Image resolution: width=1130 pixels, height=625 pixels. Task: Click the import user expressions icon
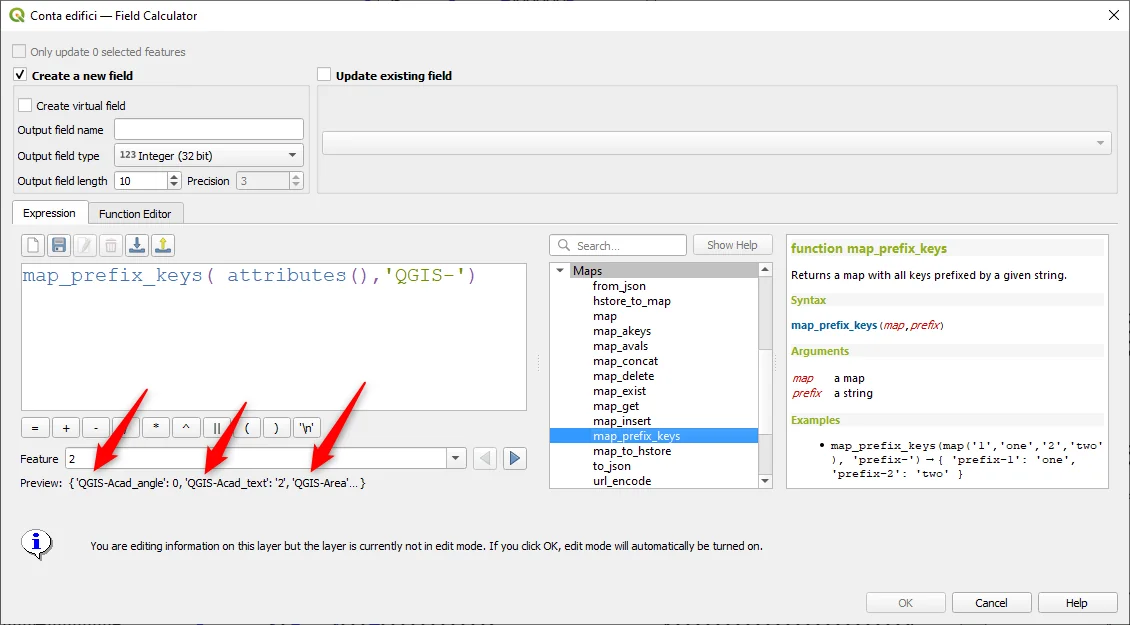click(137, 245)
